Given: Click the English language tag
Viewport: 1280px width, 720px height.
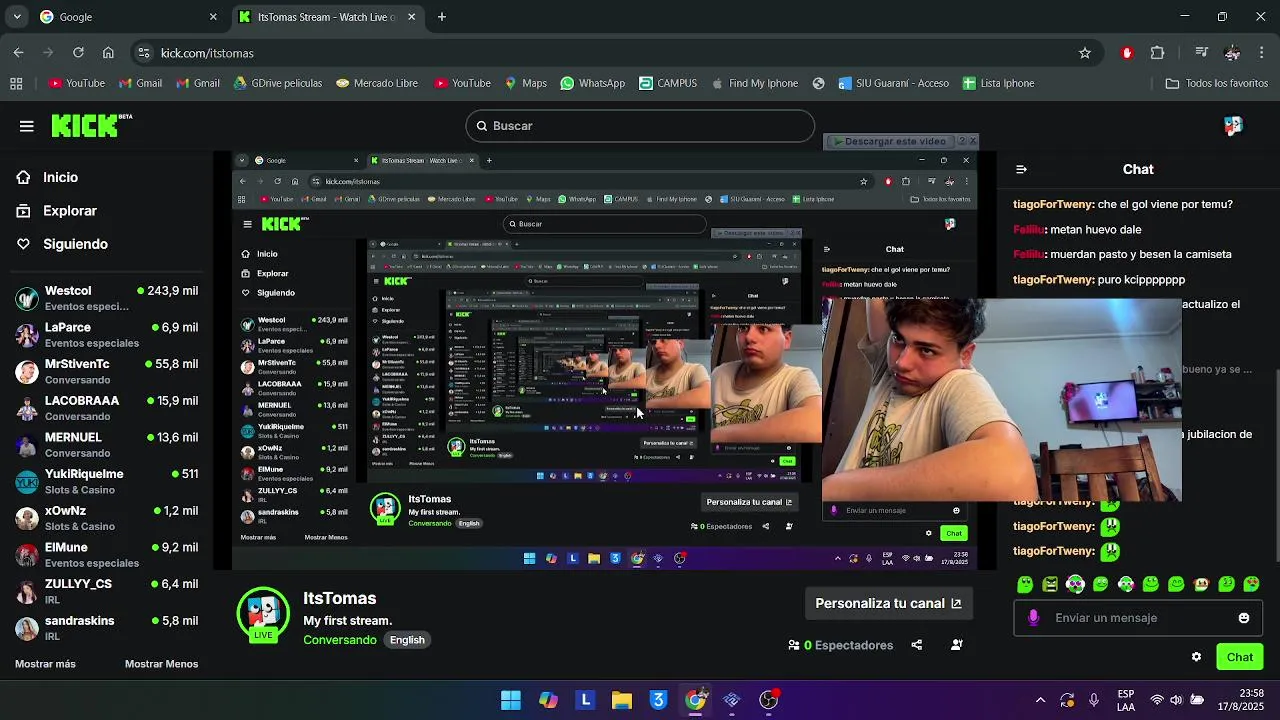Looking at the screenshot, I should [x=407, y=640].
